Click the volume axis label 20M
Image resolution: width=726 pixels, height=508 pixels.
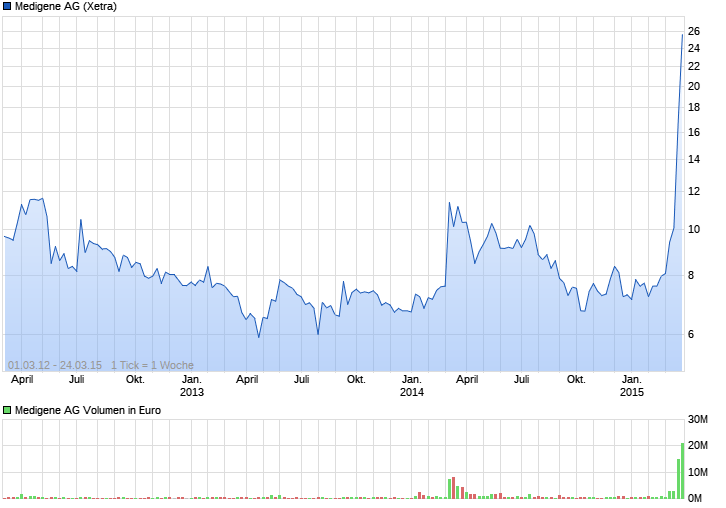tap(697, 445)
